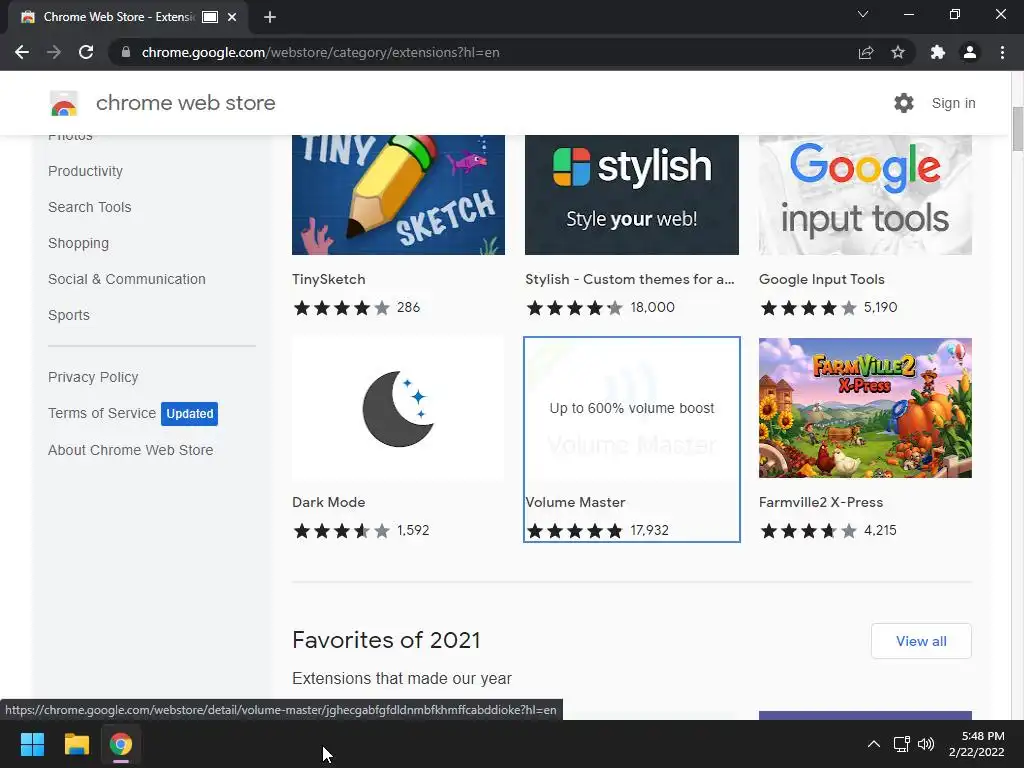Click the Chrome Web Store logo
Screen dimensions: 1024x768
point(64,103)
